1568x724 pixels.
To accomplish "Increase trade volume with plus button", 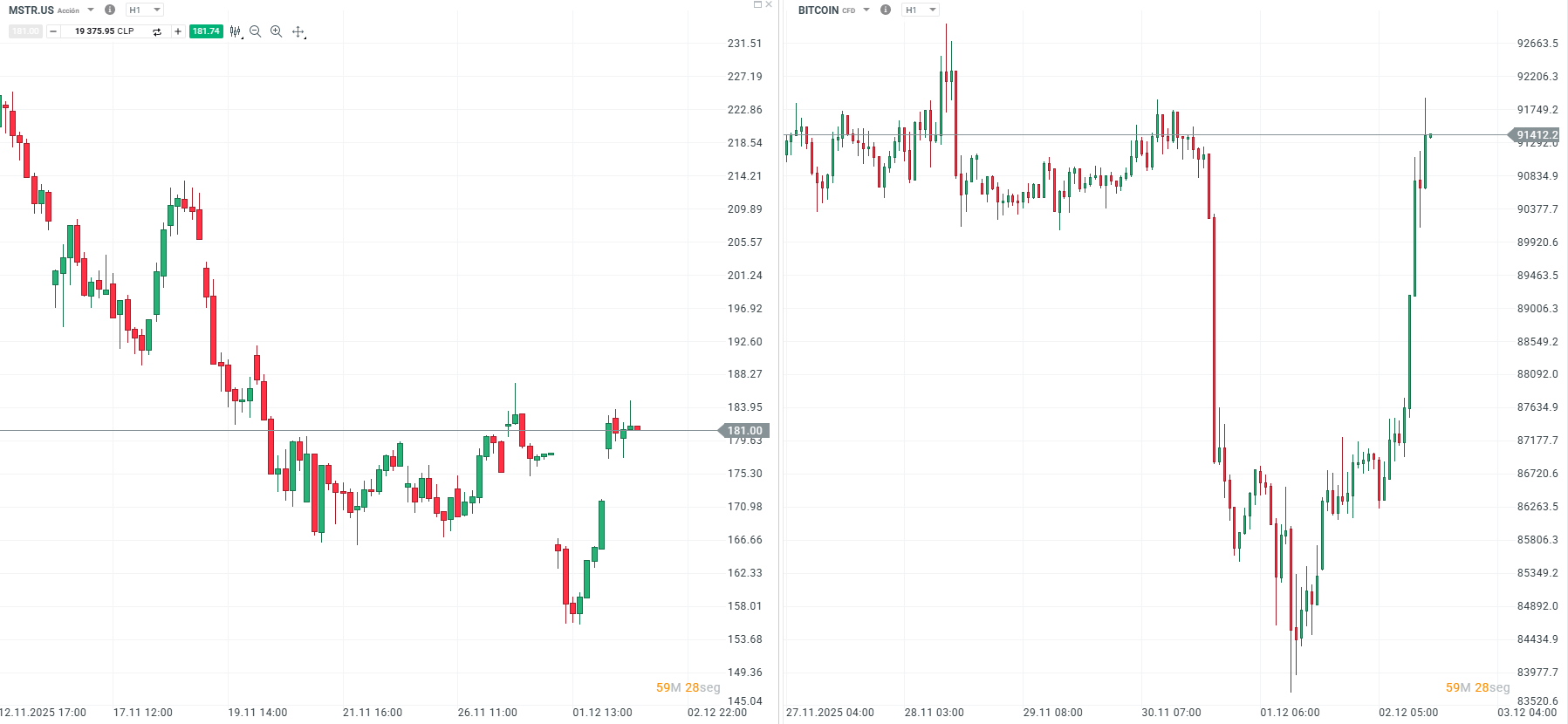I will pyautogui.click(x=178, y=31).
